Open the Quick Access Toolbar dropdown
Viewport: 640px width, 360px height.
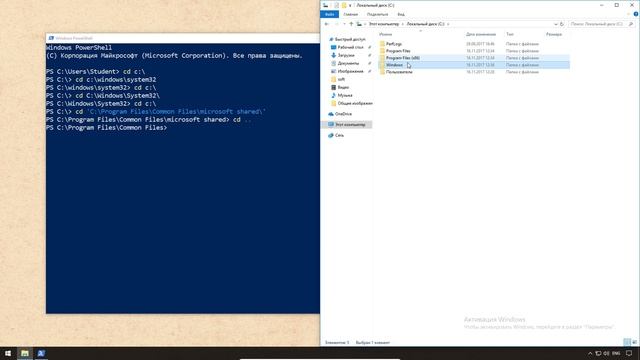(x=350, y=5)
